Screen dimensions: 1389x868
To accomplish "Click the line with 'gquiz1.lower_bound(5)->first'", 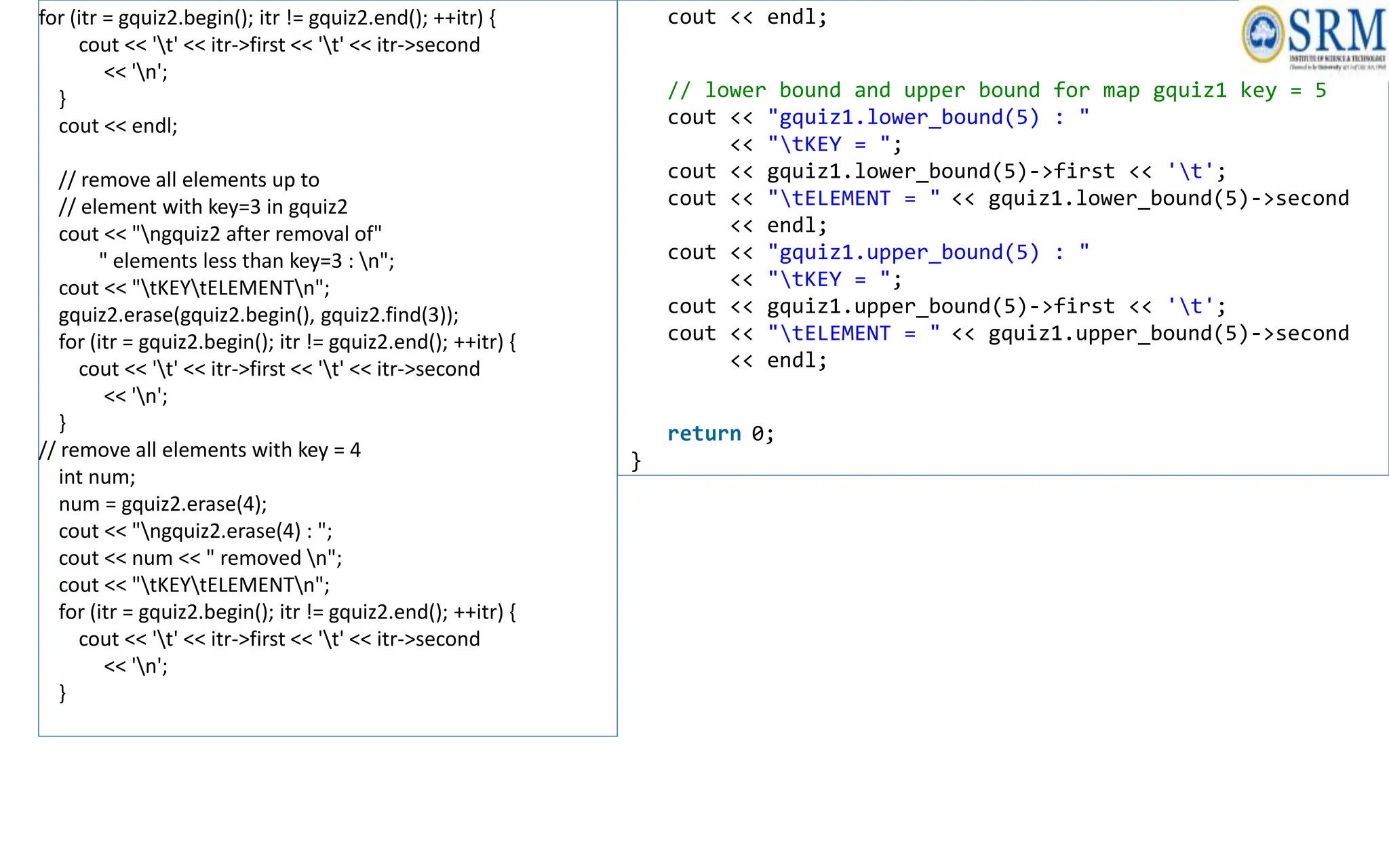I will tap(947, 172).
